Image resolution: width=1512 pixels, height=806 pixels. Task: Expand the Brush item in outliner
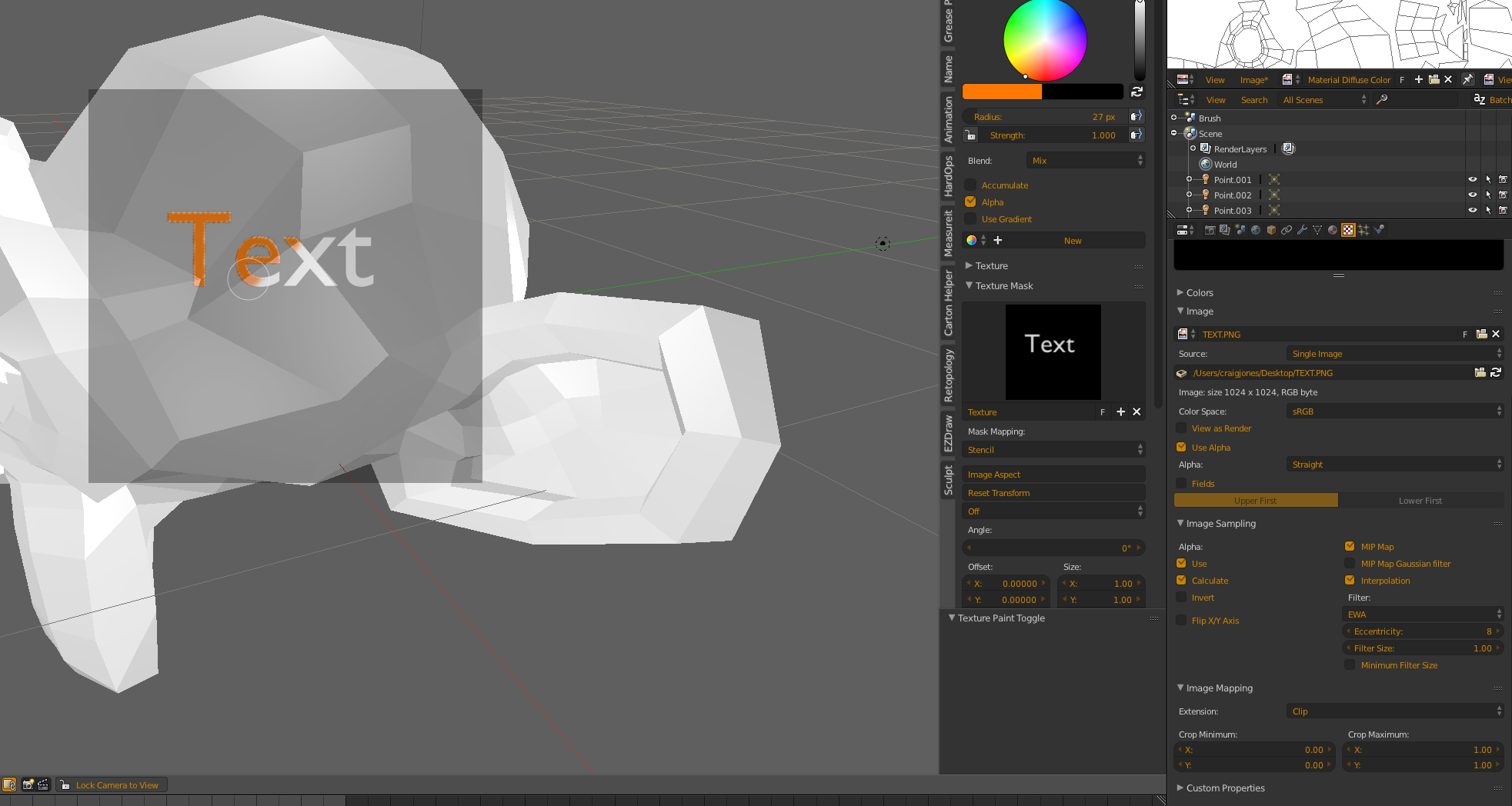(x=1174, y=118)
